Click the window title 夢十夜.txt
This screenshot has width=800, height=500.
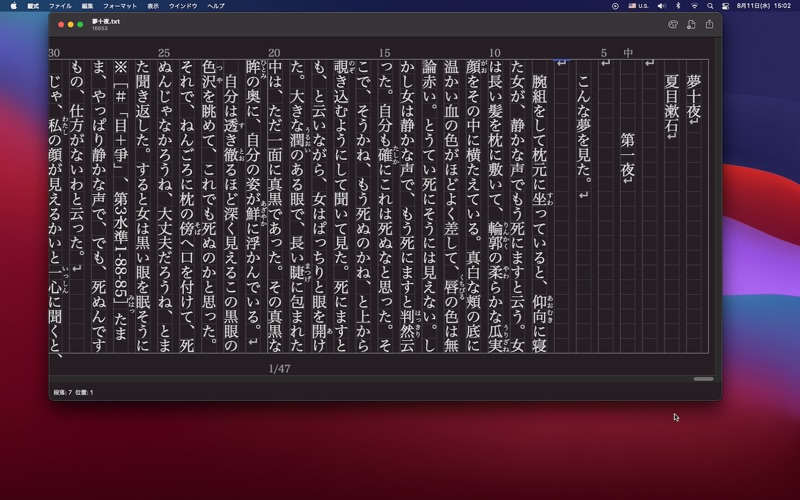pos(106,21)
